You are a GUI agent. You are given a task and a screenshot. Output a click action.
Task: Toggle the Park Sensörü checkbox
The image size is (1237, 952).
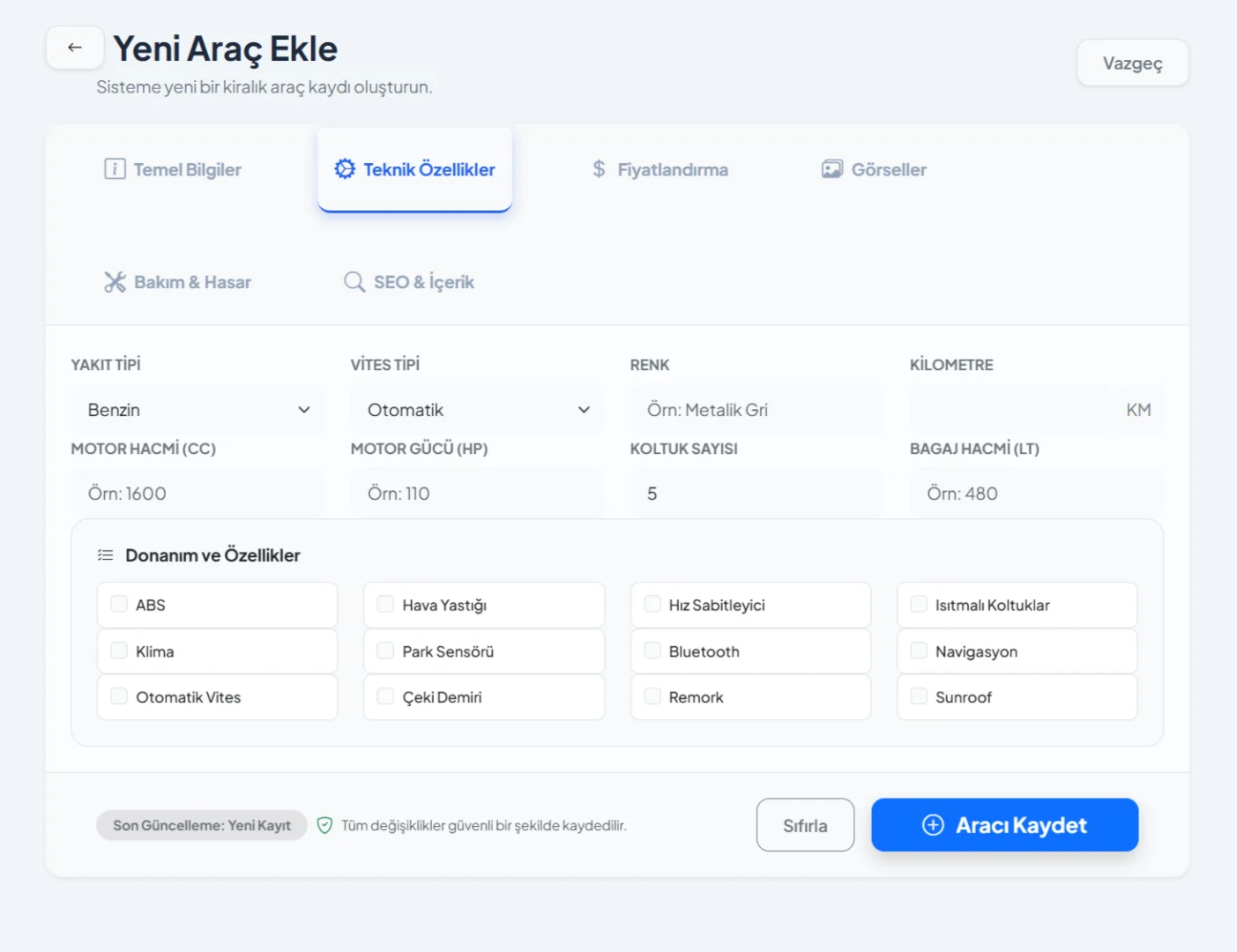(385, 651)
